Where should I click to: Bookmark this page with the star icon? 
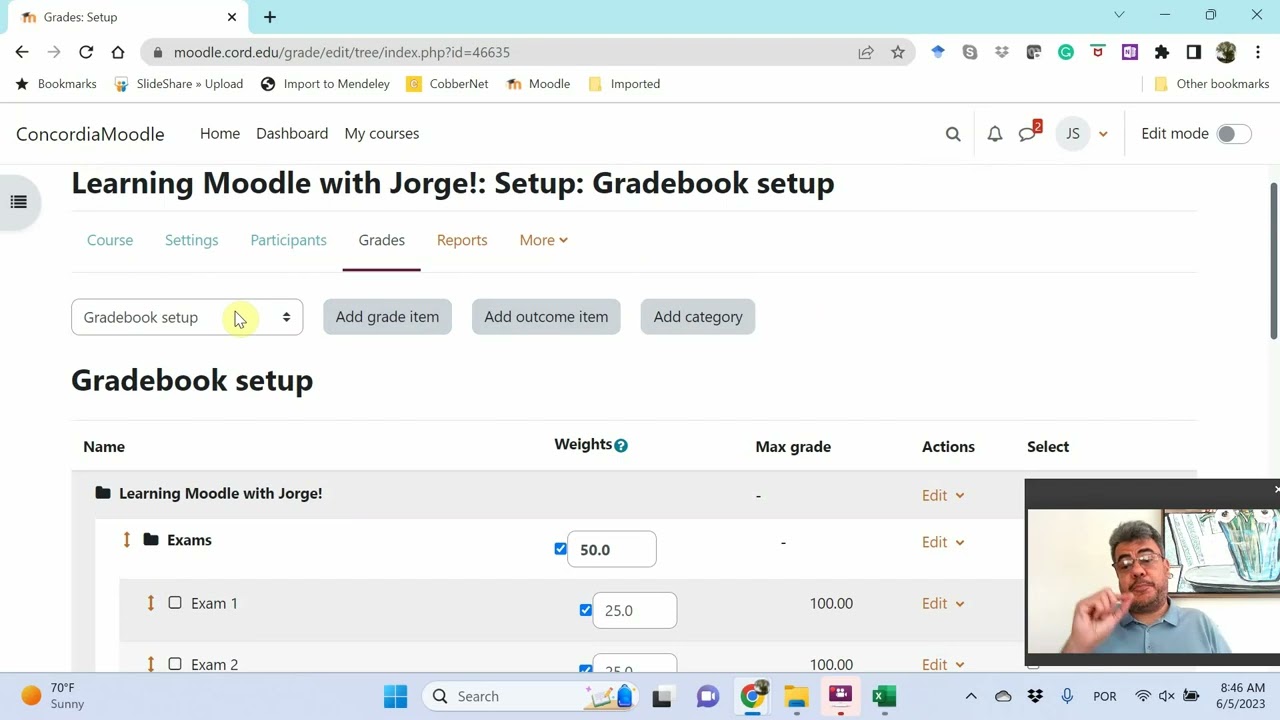[898, 52]
